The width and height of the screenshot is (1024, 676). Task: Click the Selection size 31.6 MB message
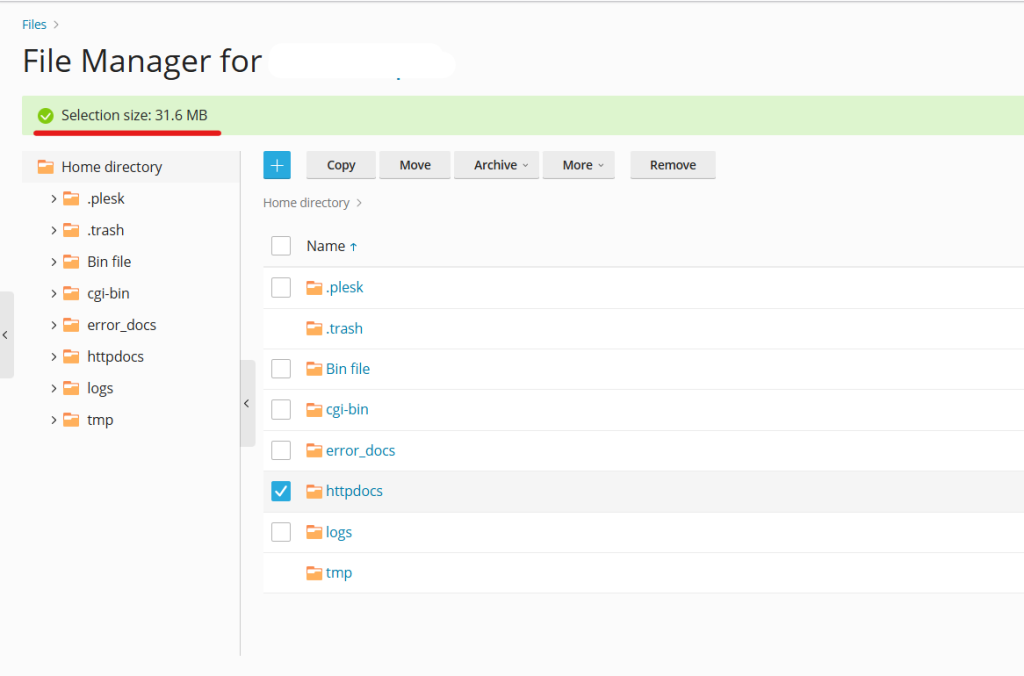pyautogui.click(x=135, y=116)
